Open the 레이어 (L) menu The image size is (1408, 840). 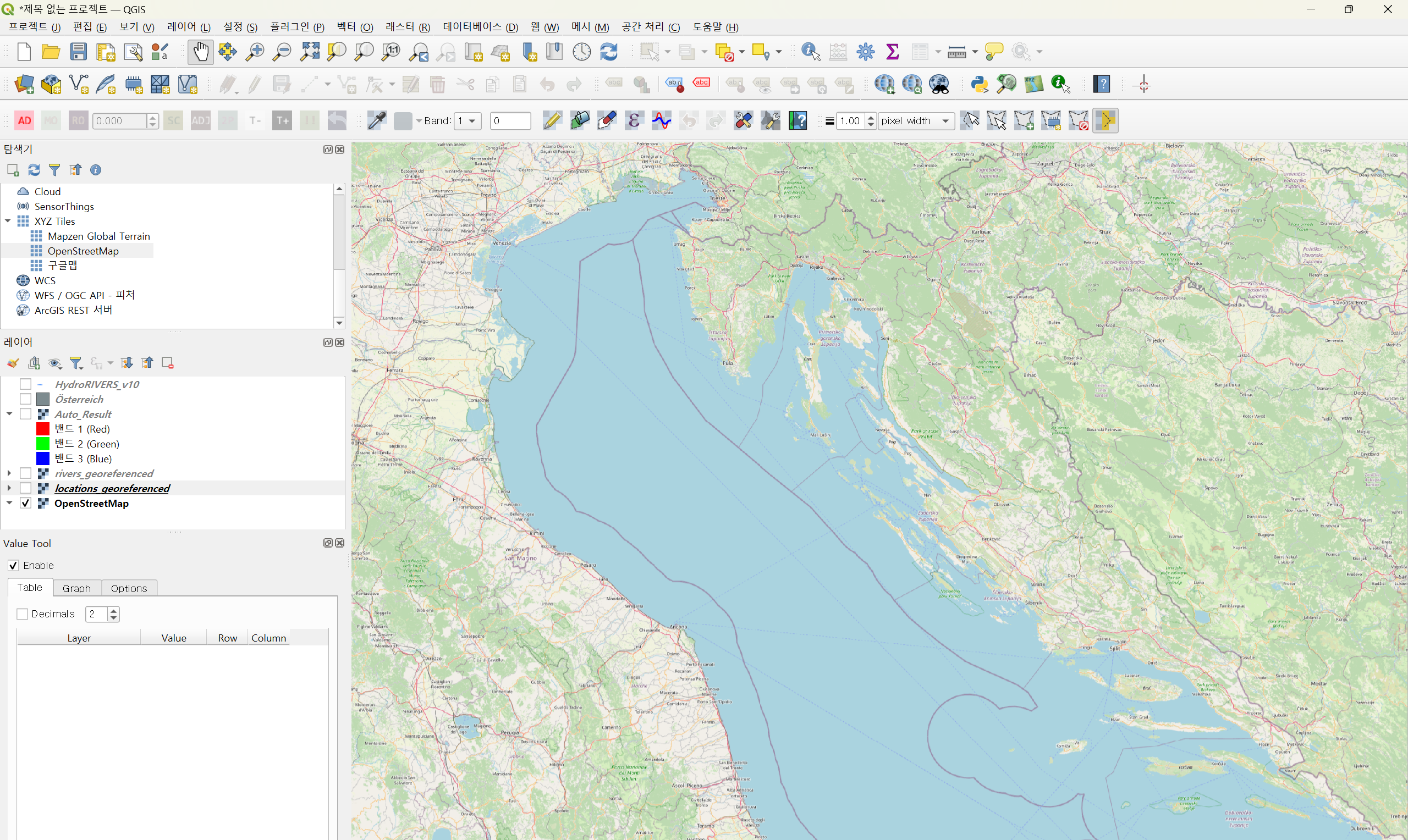point(189,27)
